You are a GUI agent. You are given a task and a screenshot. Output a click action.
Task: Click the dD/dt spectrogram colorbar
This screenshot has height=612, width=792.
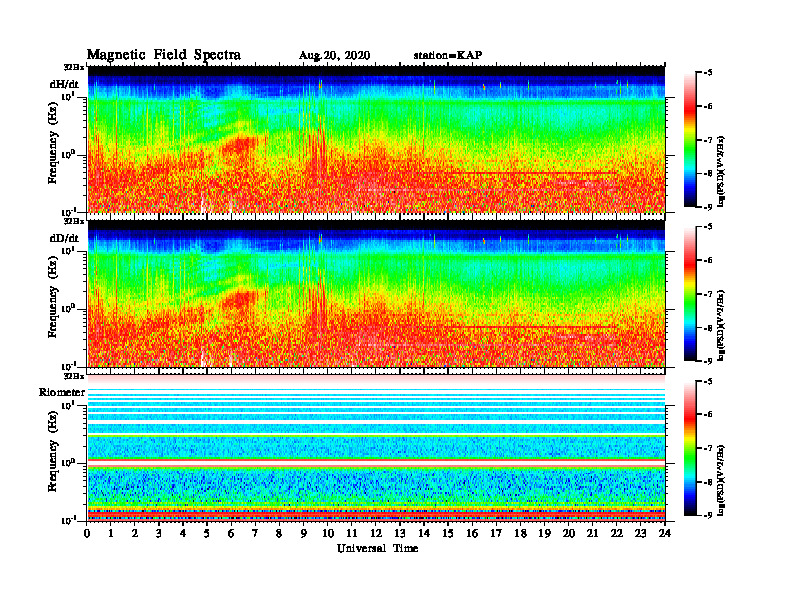click(x=690, y=294)
